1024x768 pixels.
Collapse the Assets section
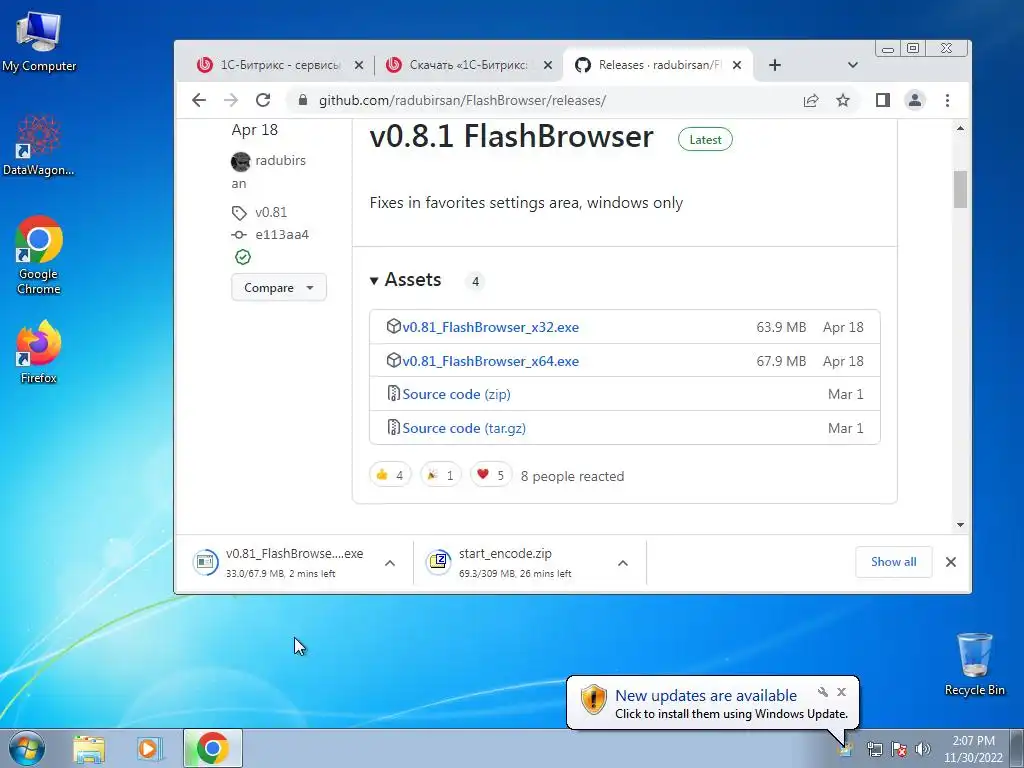[406, 280]
